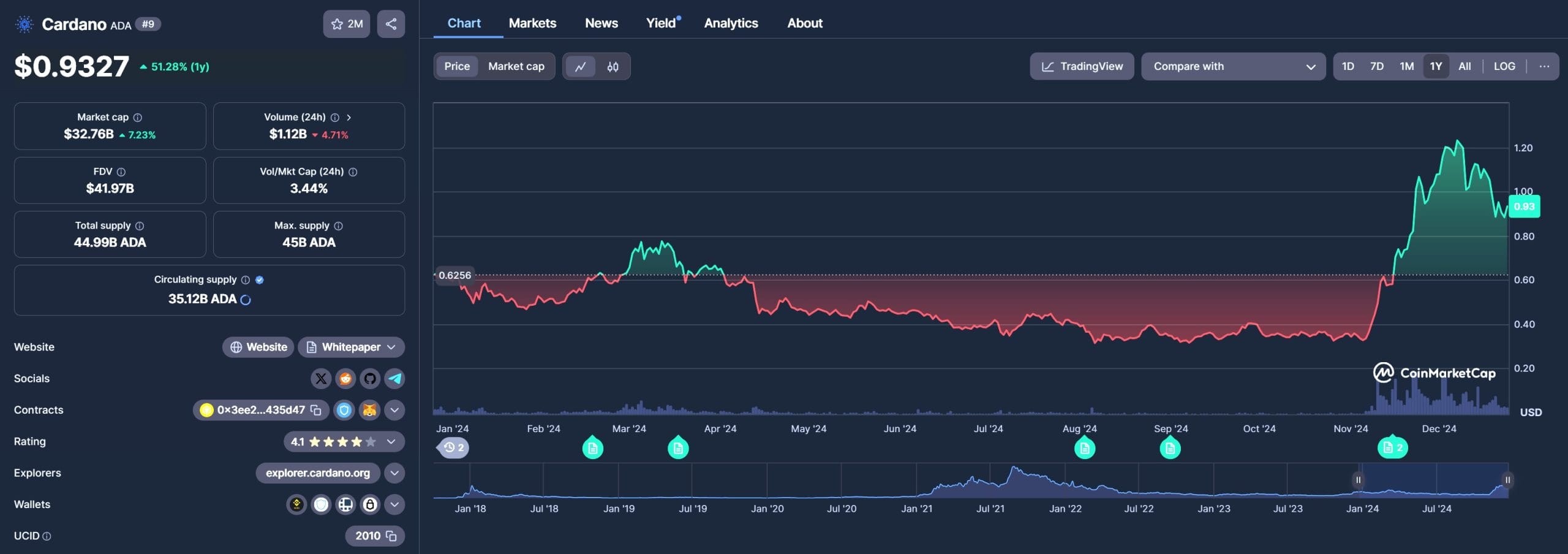Open Cardano's GitHub social link
The image size is (1568, 554).
click(x=370, y=379)
